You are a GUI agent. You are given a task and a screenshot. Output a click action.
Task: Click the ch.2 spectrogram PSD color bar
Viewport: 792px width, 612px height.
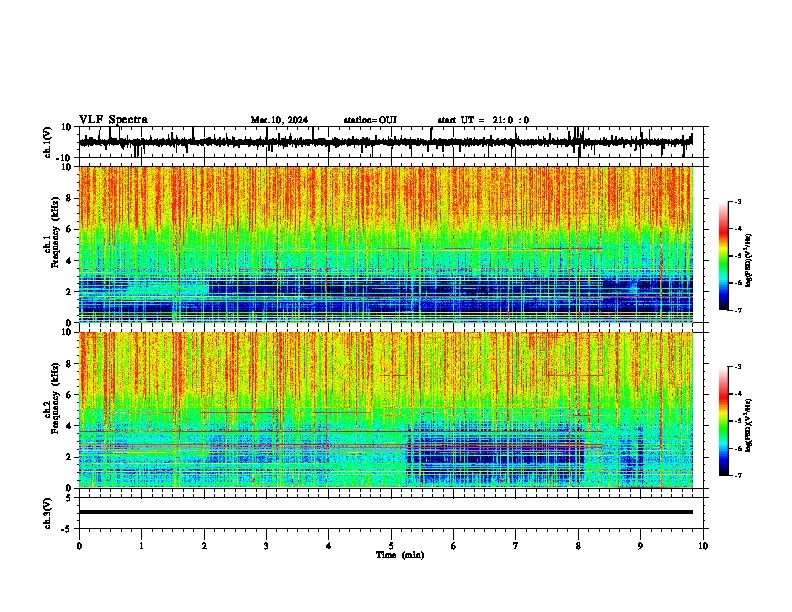724,421
